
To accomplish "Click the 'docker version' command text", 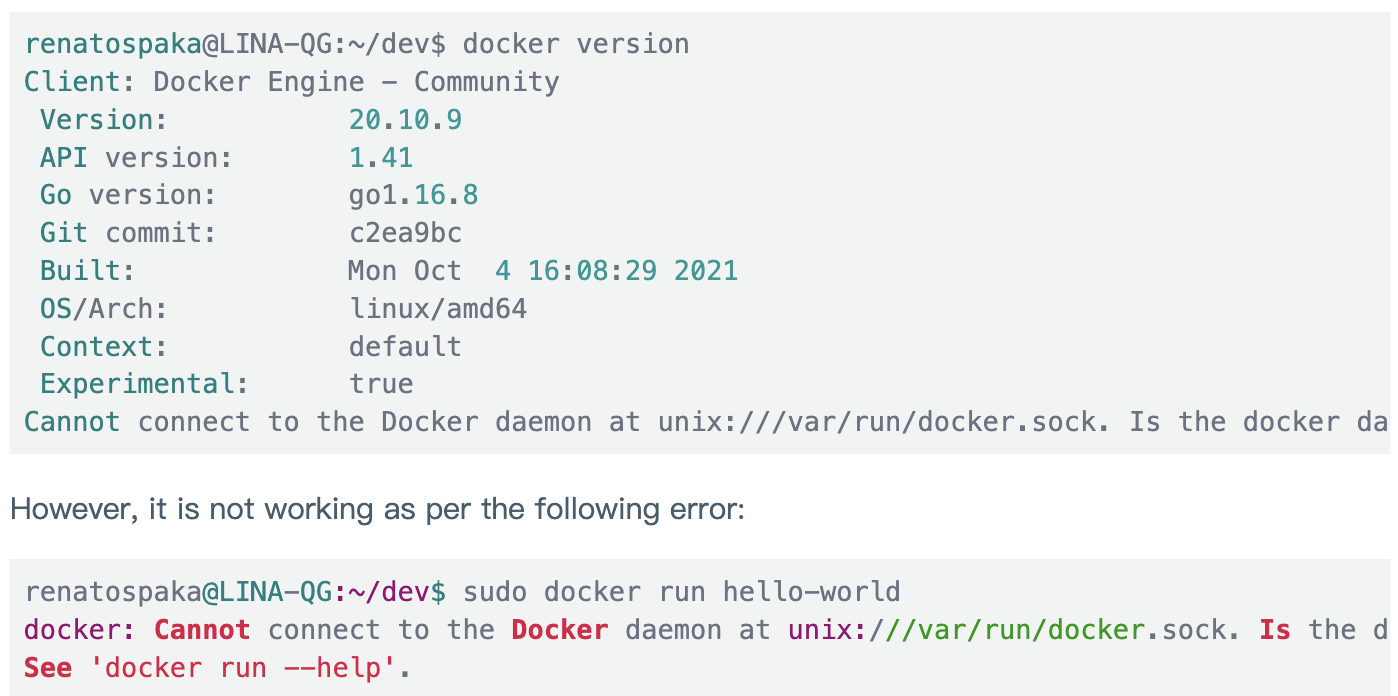I will 576,44.
